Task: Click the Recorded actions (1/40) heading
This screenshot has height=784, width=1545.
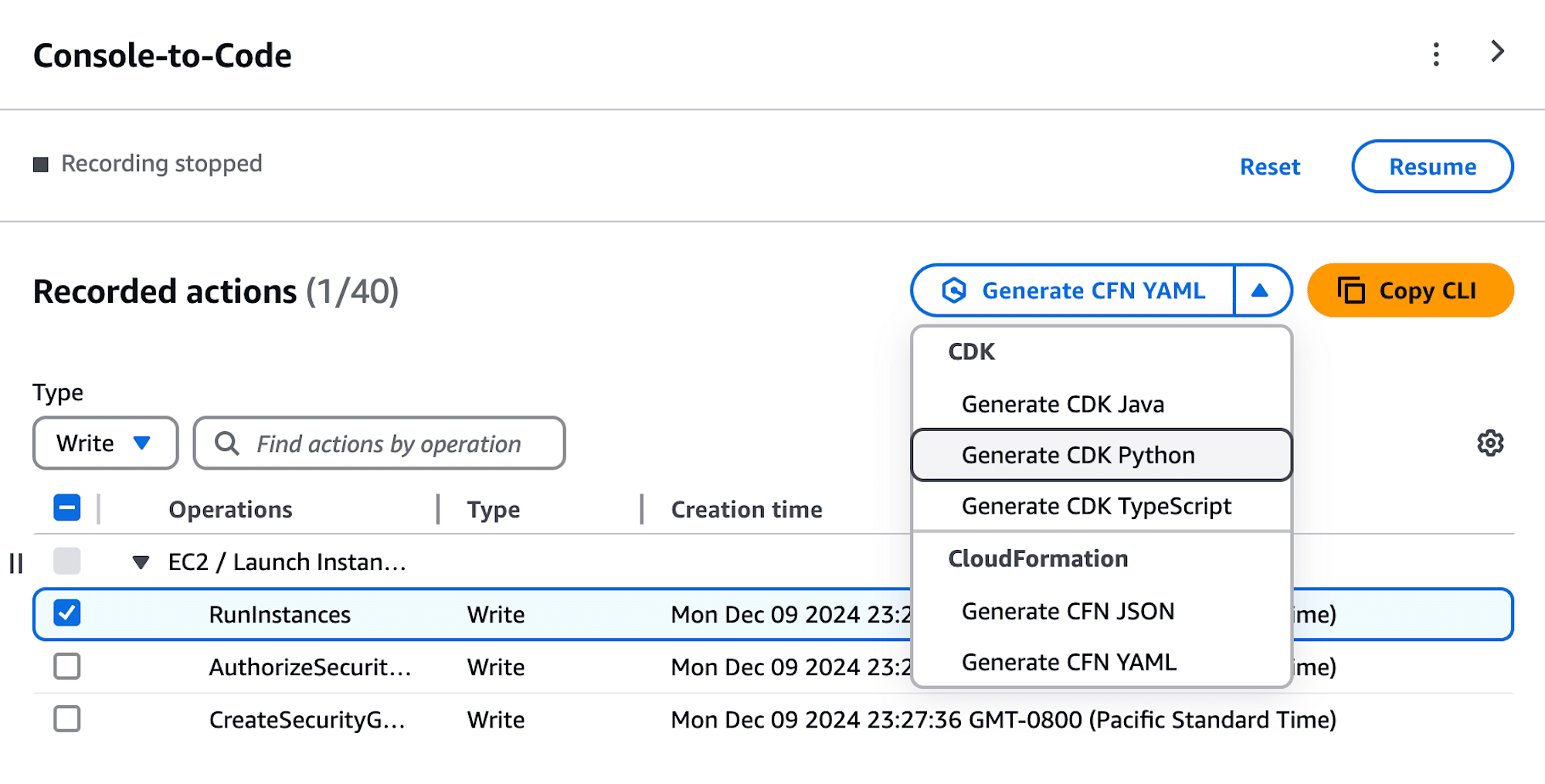Action: coord(216,292)
